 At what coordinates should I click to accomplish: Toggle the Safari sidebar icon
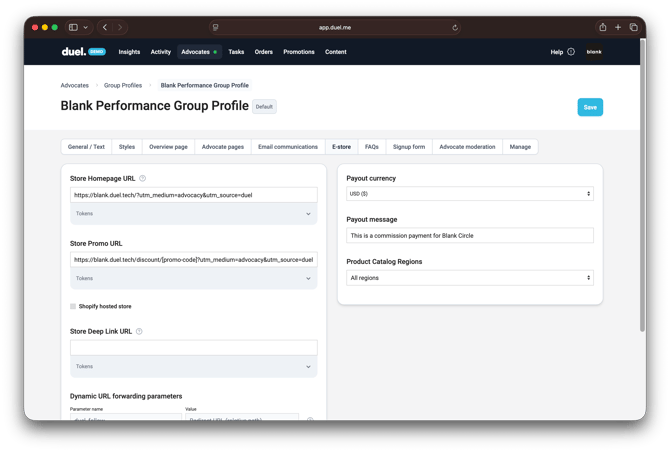73,28
